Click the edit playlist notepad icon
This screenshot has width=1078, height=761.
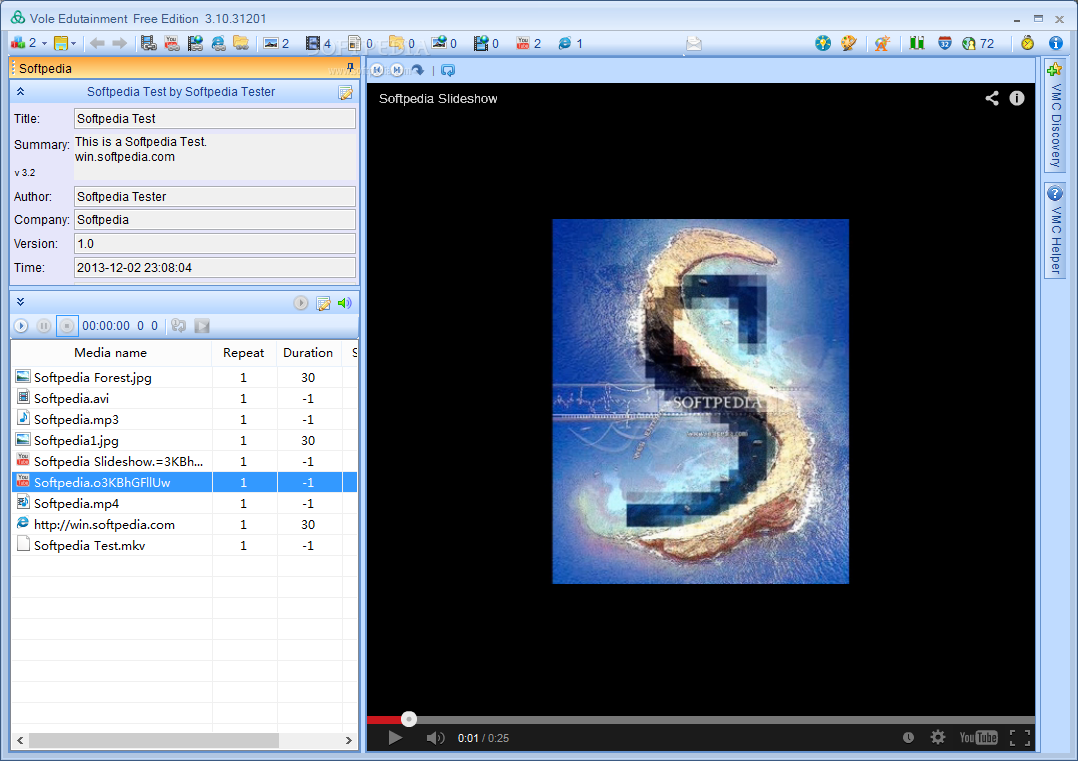point(323,303)
